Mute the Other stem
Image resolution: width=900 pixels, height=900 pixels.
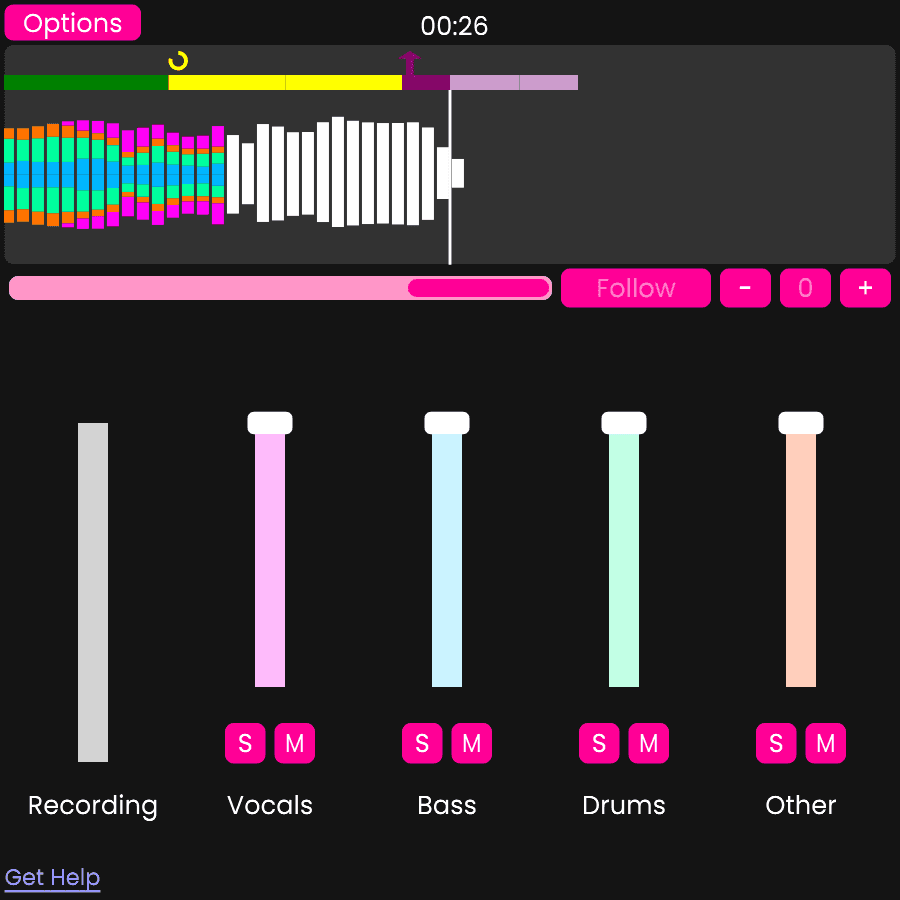coord(826,743)
